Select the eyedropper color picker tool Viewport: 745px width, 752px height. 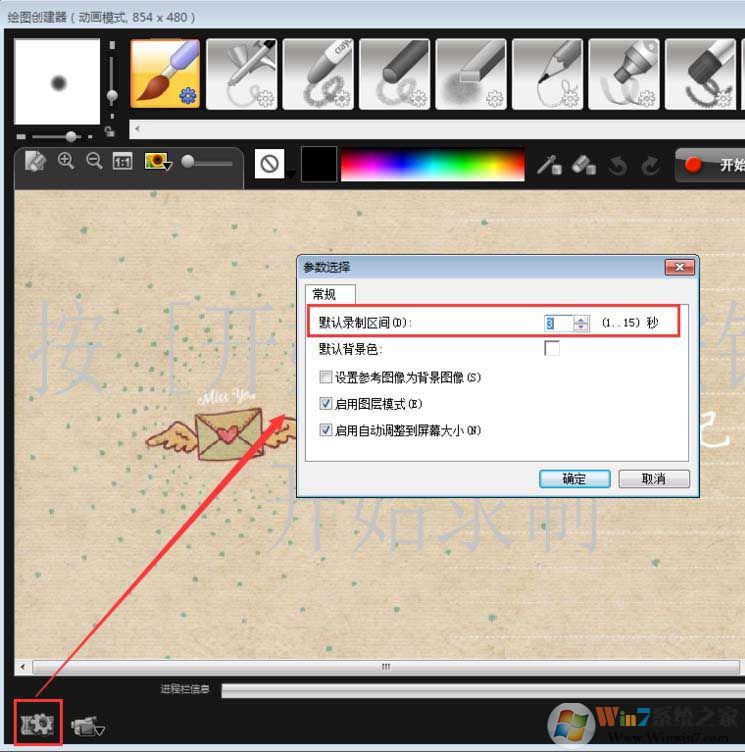coord(549,165)
